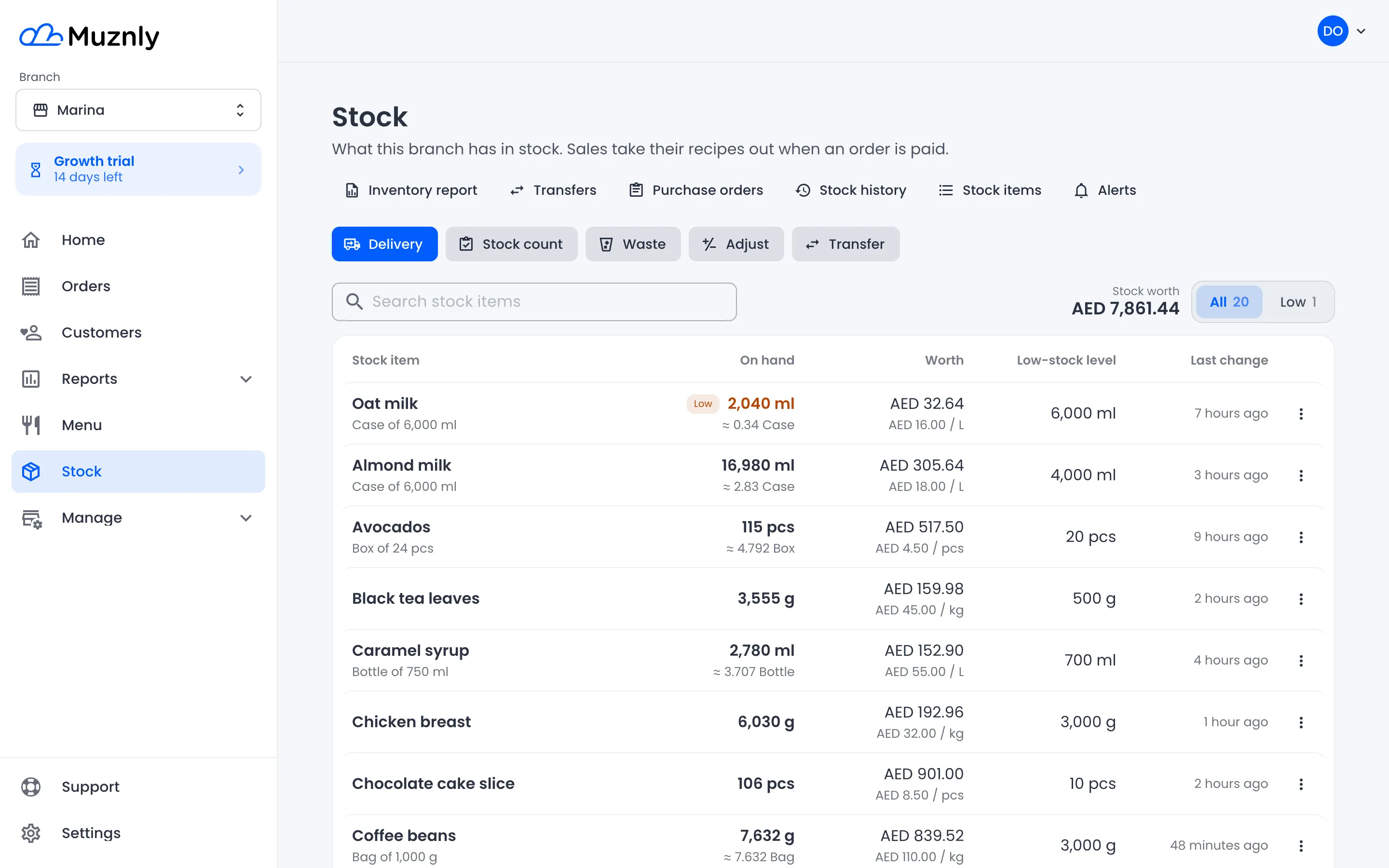Click the Transfer action button
1389x868 pixels.
point(845,244)
